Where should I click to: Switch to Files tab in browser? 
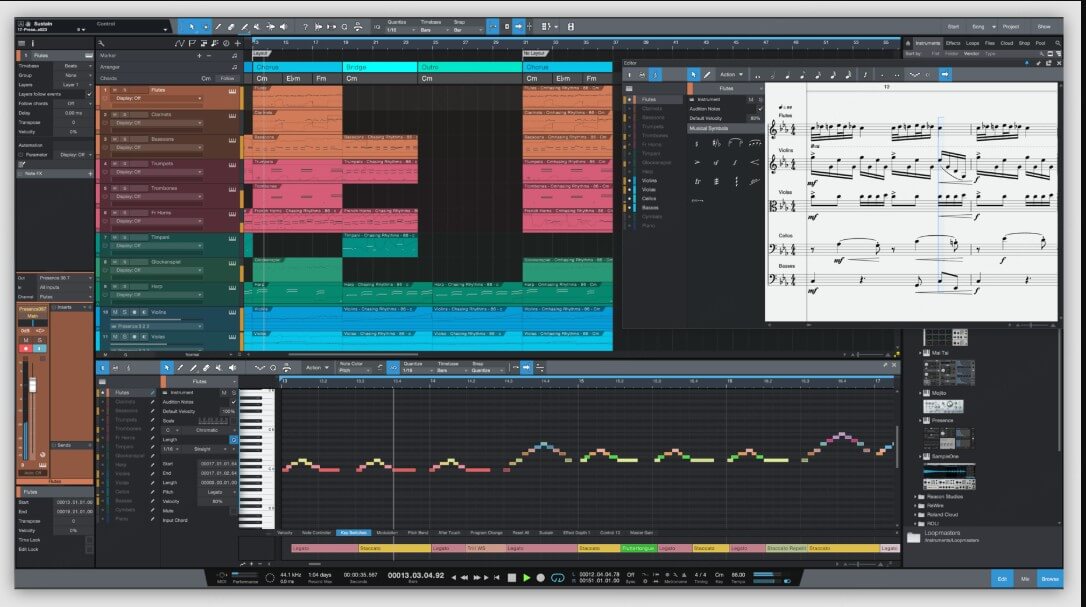[x=990, y=43]
